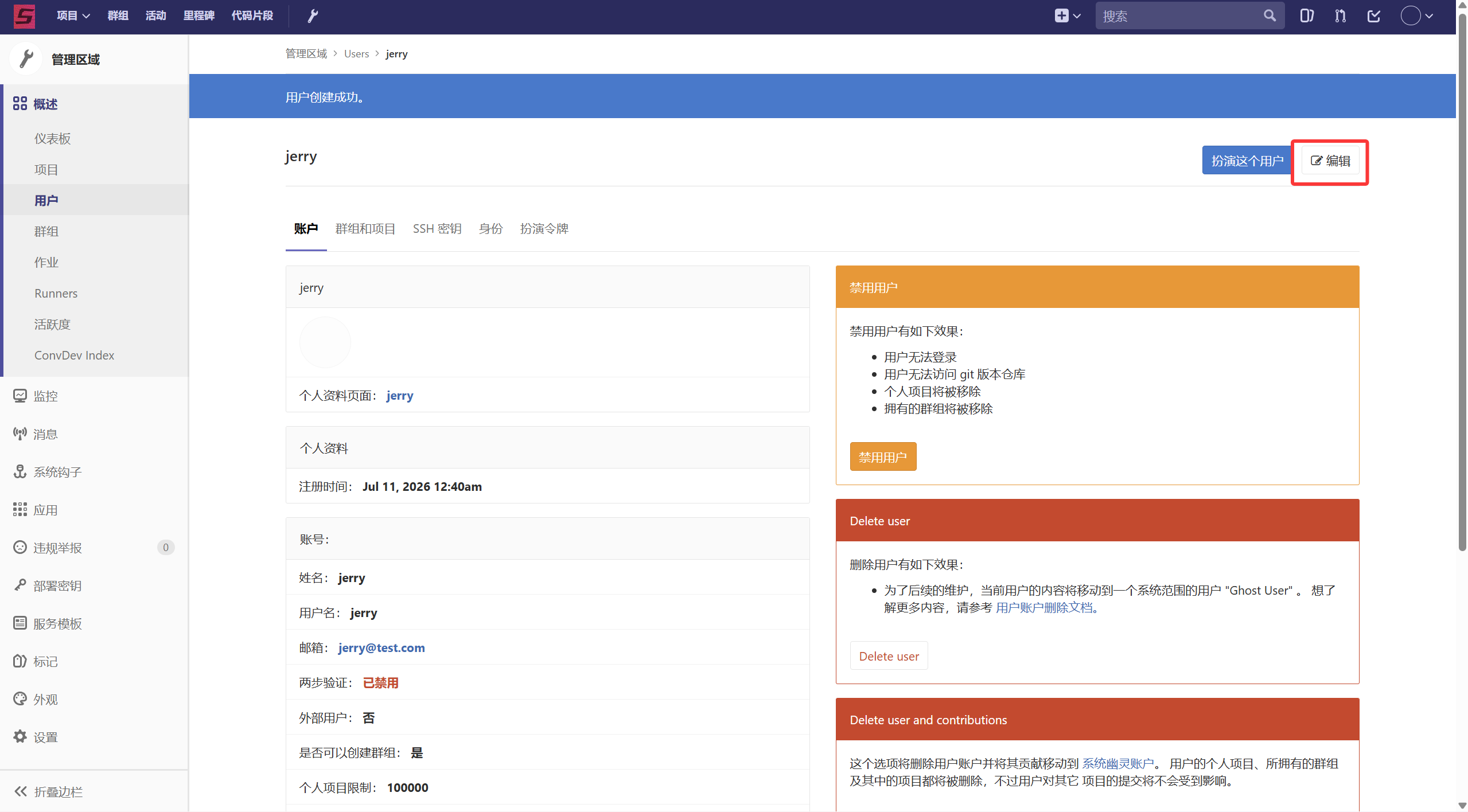Click the 应用 apps grid icon in sidebar
Screen dimensions: 1468x812
pos(20,509)
